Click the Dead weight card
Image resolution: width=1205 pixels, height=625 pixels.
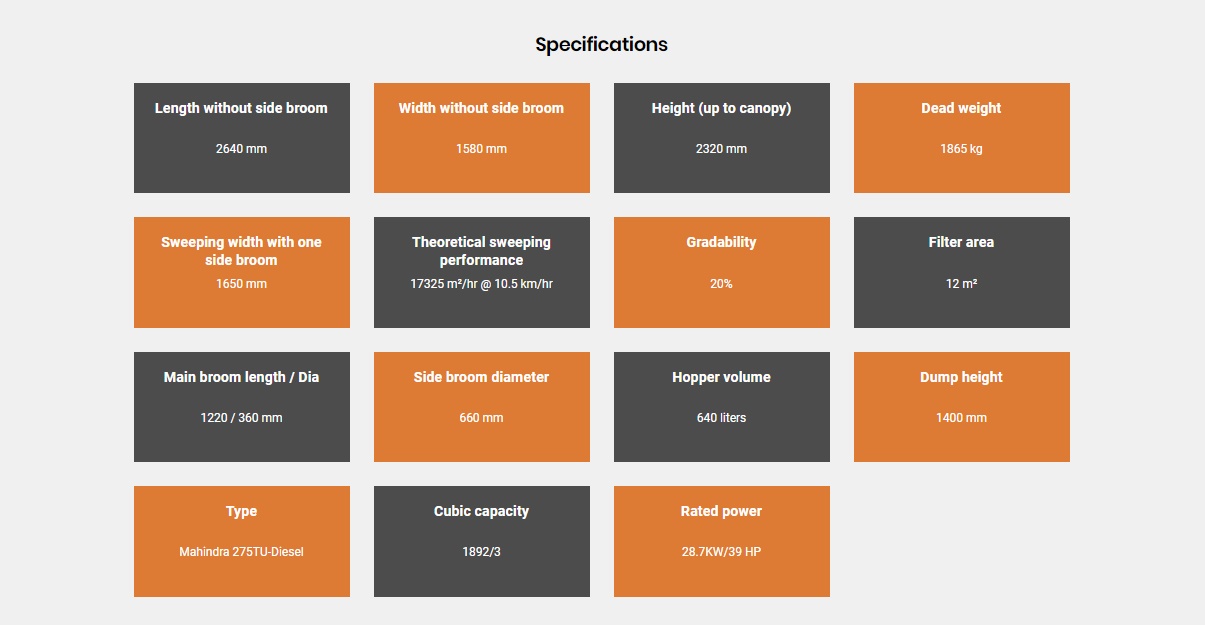(962, 138)
